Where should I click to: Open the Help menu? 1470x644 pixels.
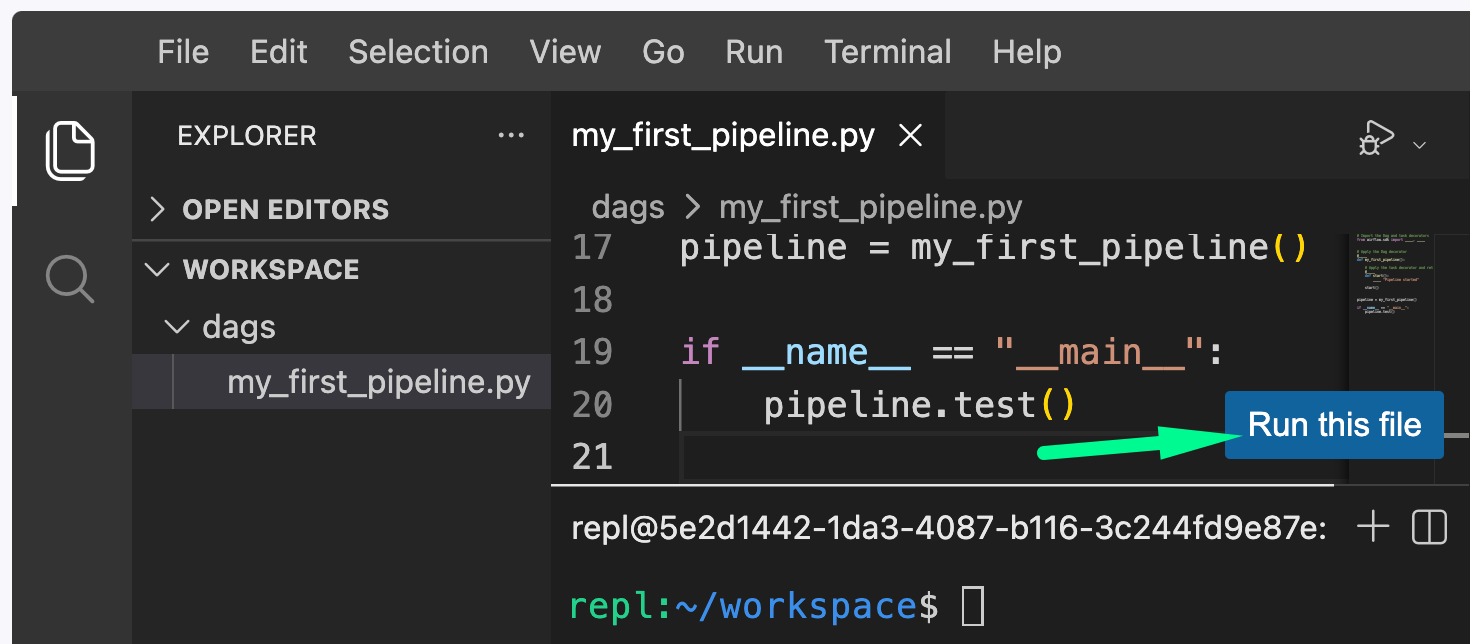tap(1027, 52)
